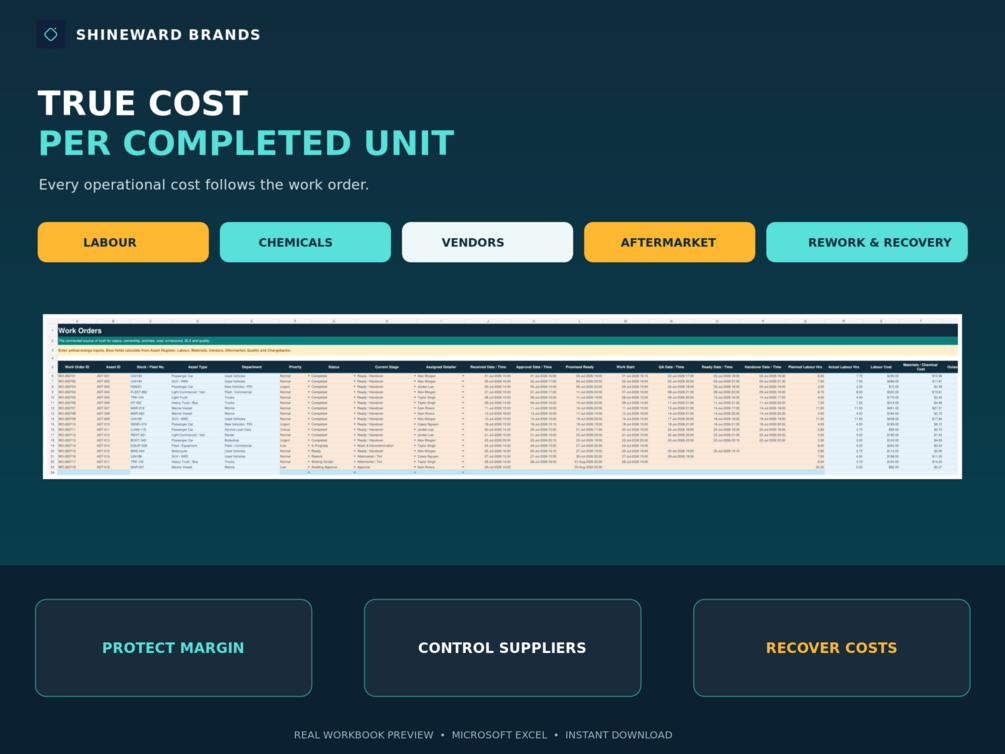Select the Stock / Fleet No. column header
This screenshot has width=1005, height=754.
point(151,367)
